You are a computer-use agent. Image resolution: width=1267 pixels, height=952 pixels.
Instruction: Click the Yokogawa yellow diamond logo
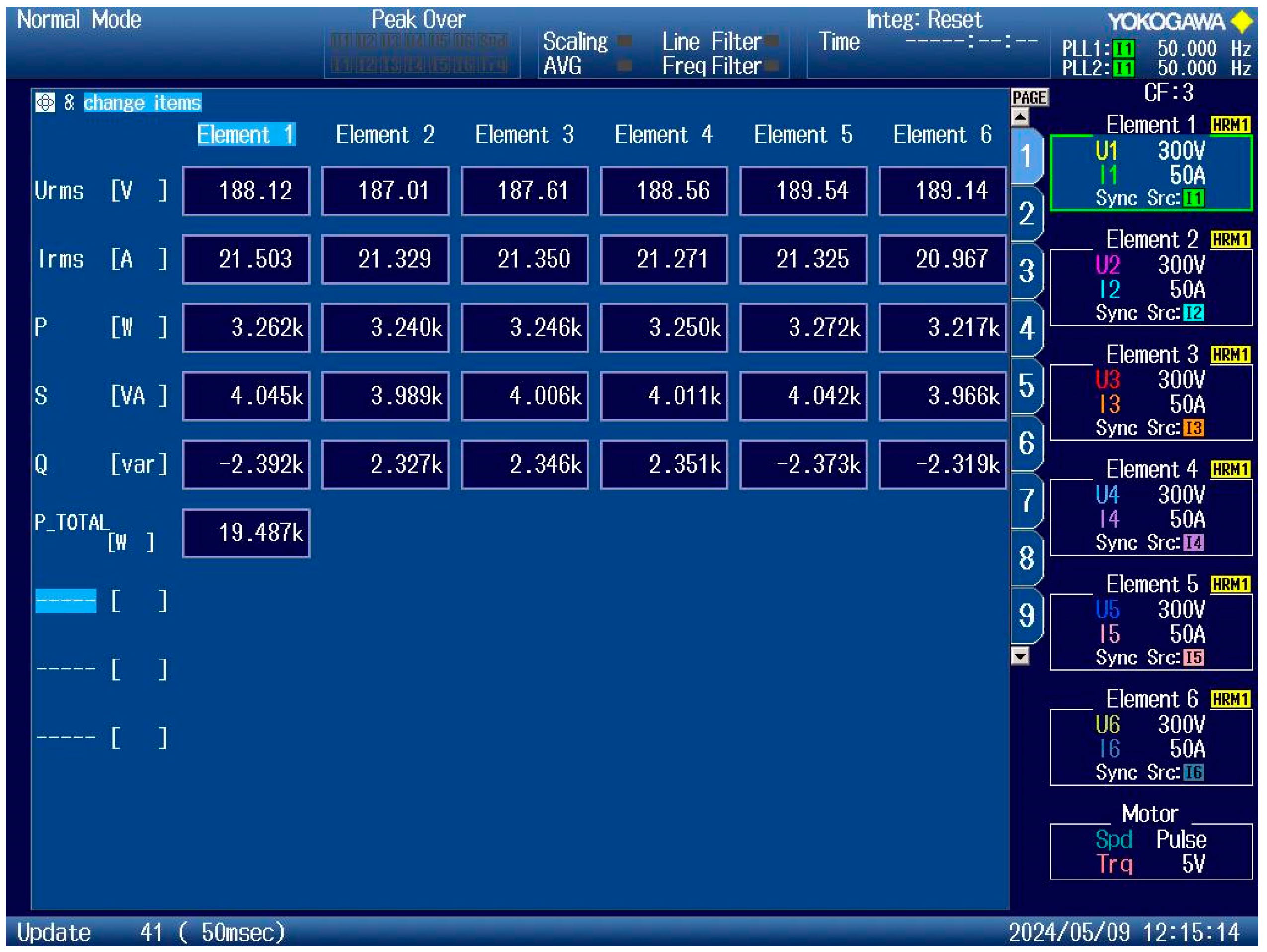point(1242,22)
